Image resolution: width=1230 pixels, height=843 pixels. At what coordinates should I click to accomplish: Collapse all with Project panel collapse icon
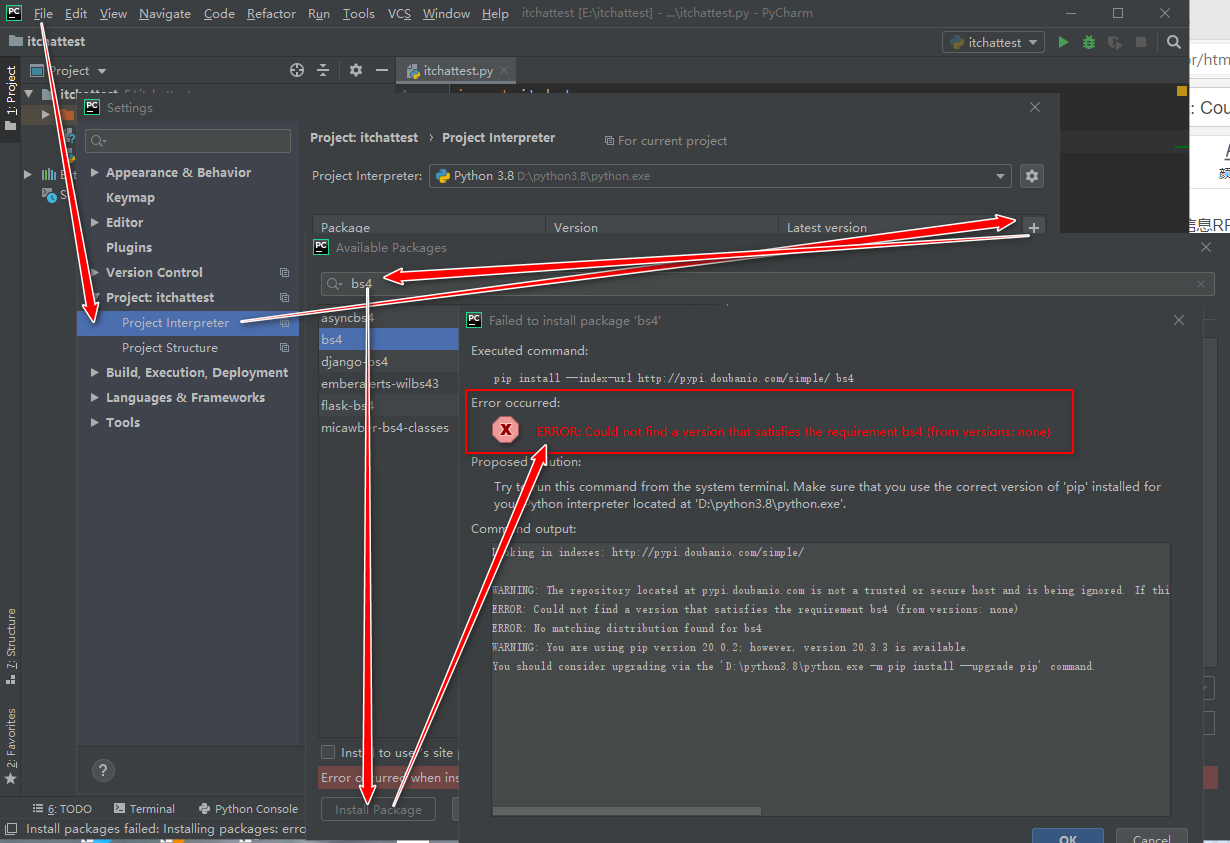323,70
